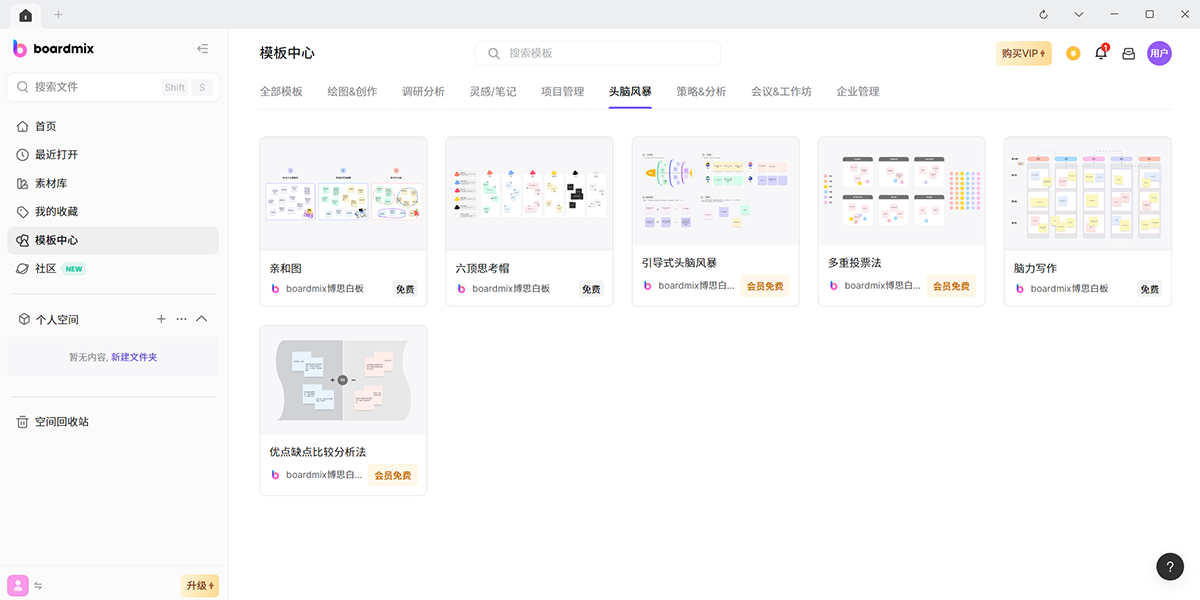Click the gold coin points icon
The width and height of the screenshot is (1200, 600).
[x=1073, y=53]
